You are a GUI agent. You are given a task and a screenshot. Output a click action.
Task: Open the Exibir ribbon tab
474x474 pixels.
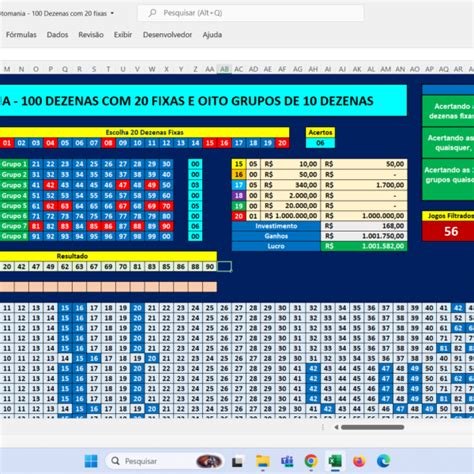click(123, 35)
